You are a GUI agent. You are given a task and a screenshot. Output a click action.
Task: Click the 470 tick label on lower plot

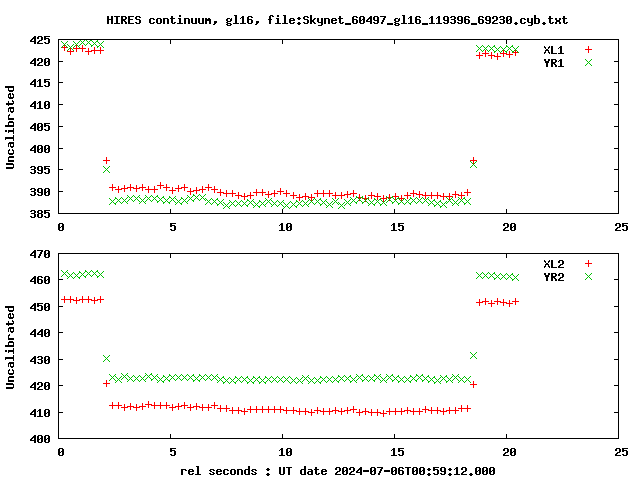point(40,254)
